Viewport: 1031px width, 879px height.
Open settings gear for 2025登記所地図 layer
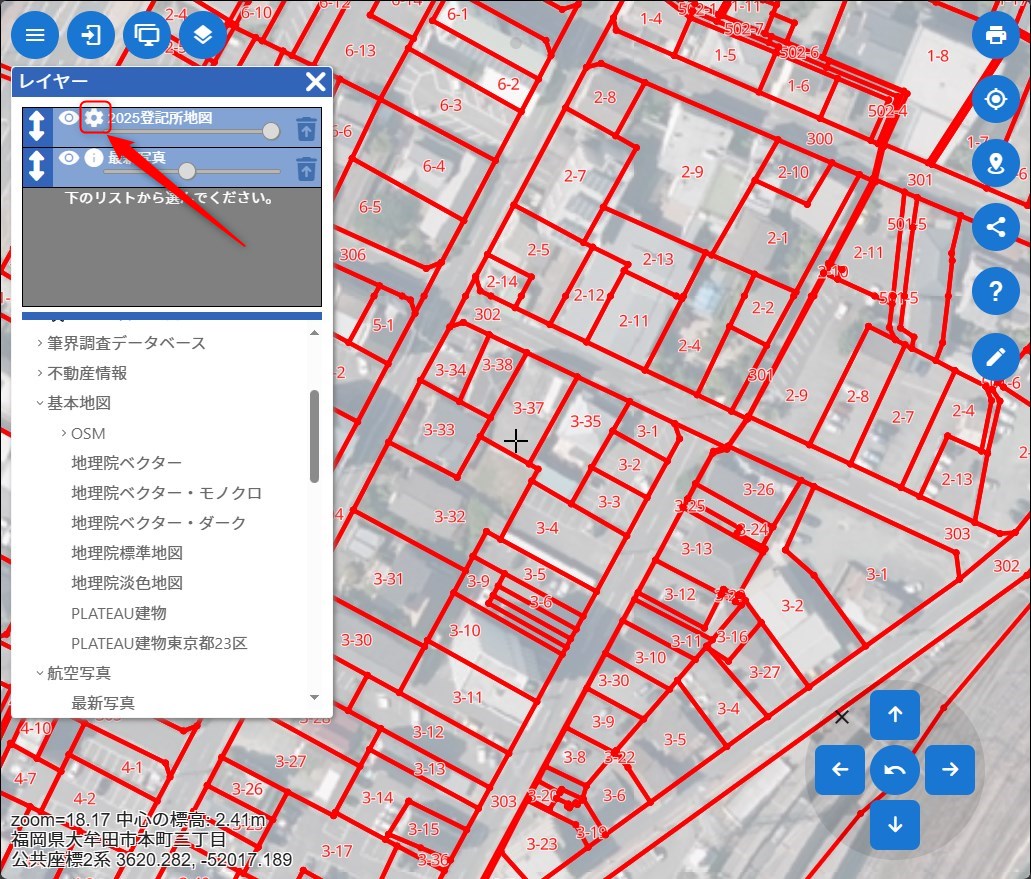point(94,118)
